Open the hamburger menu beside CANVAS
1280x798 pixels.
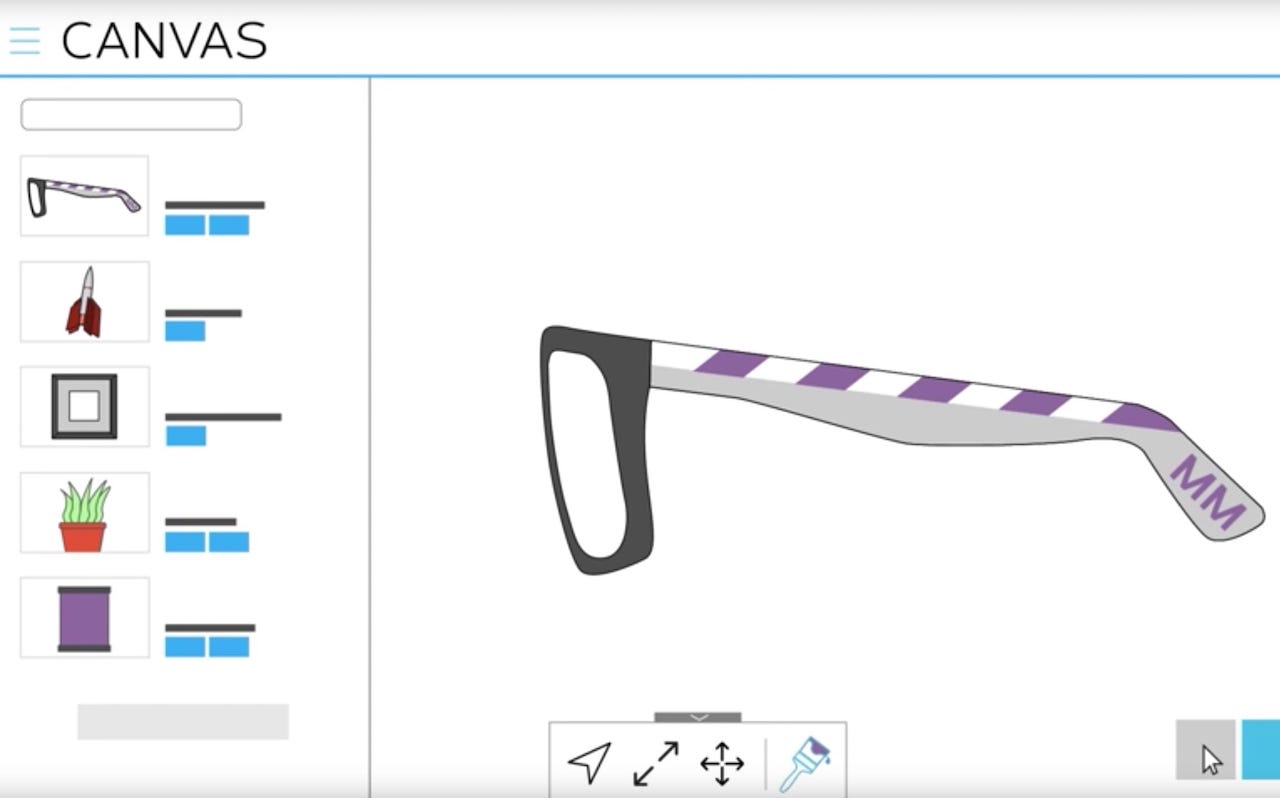pos(25,41)
